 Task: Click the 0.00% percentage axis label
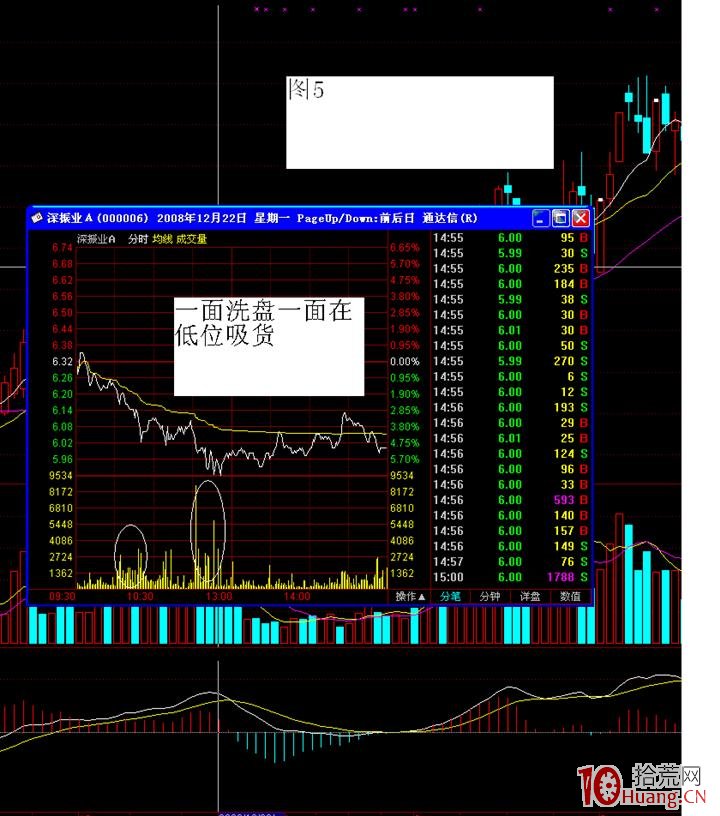tap(405, 361)
